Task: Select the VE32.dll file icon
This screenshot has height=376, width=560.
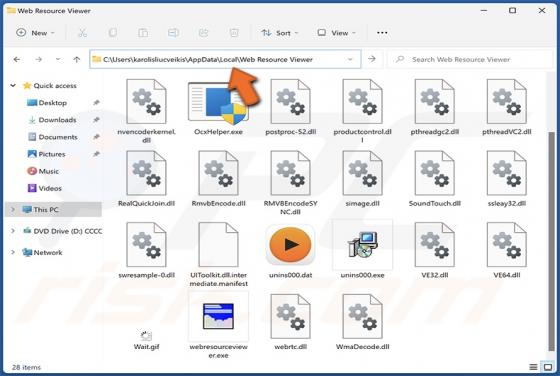Action: click(x=434, y=245)
